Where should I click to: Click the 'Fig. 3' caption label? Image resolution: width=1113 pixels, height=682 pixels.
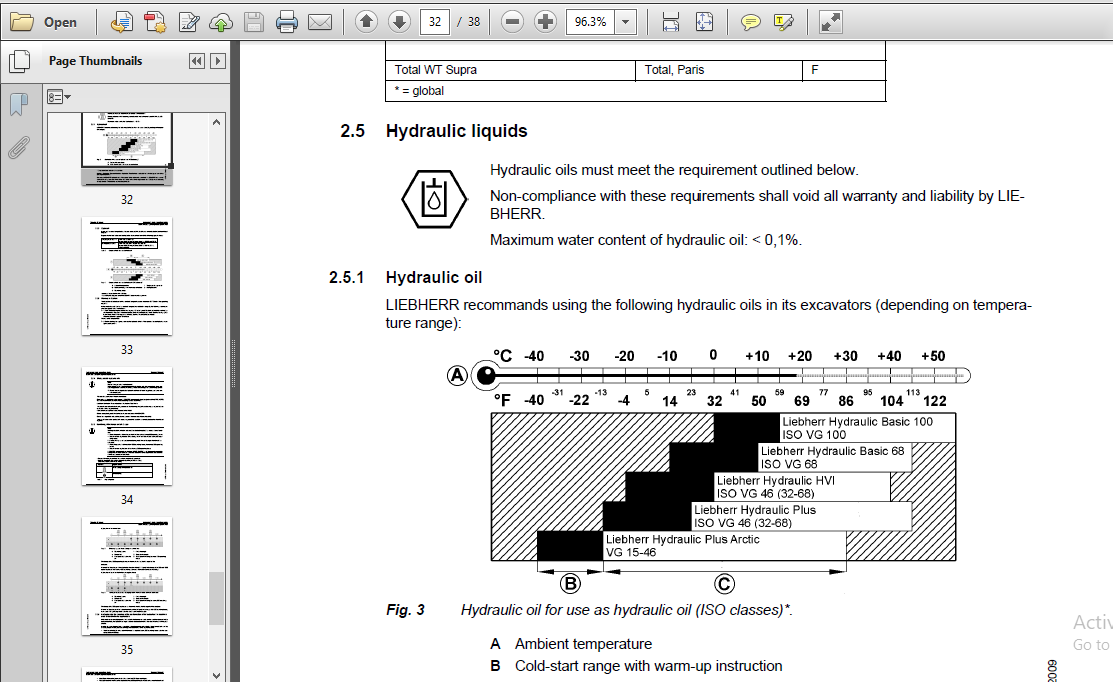[405, 610]
